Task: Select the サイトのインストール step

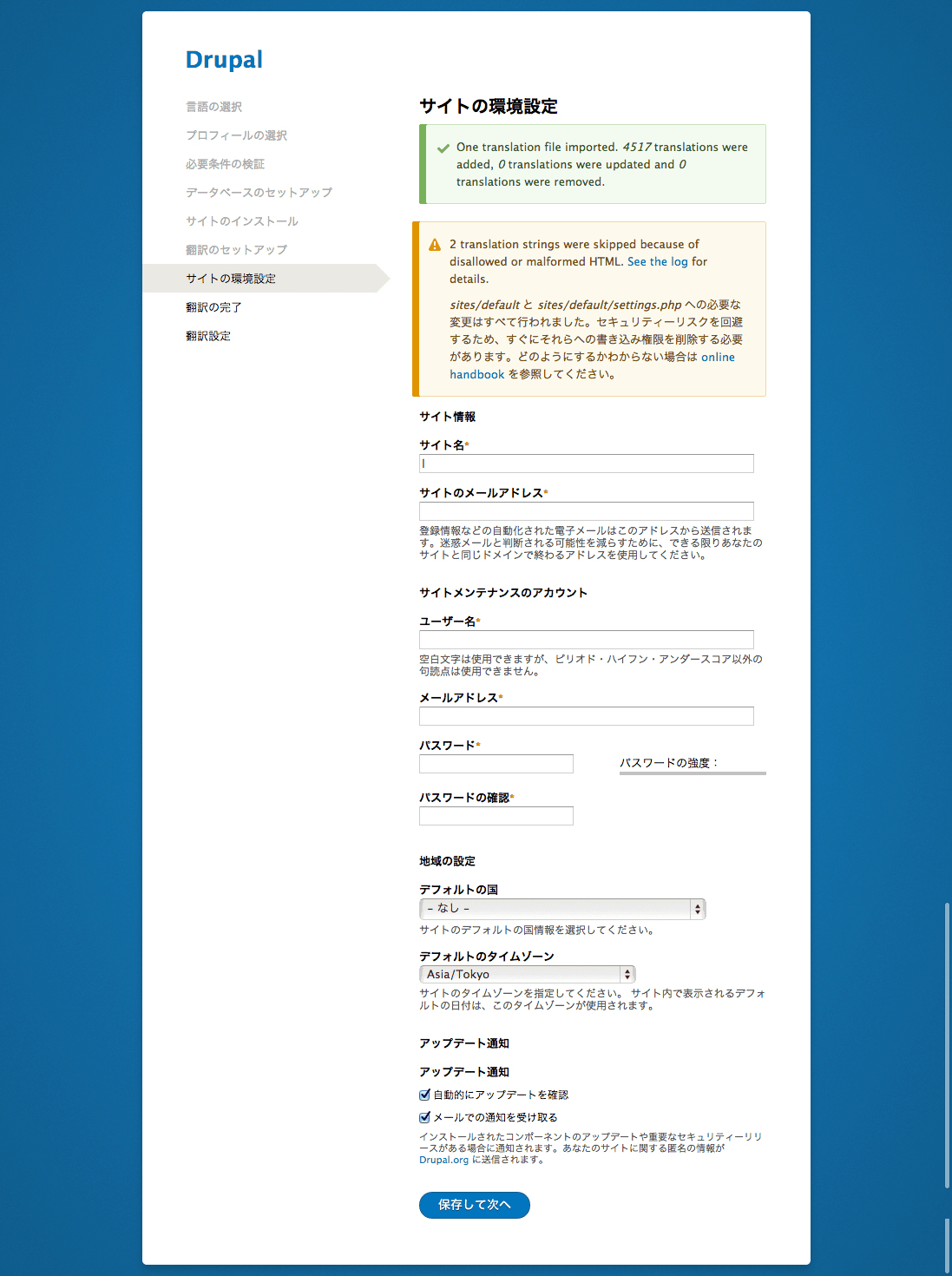Action: [242, 221]
